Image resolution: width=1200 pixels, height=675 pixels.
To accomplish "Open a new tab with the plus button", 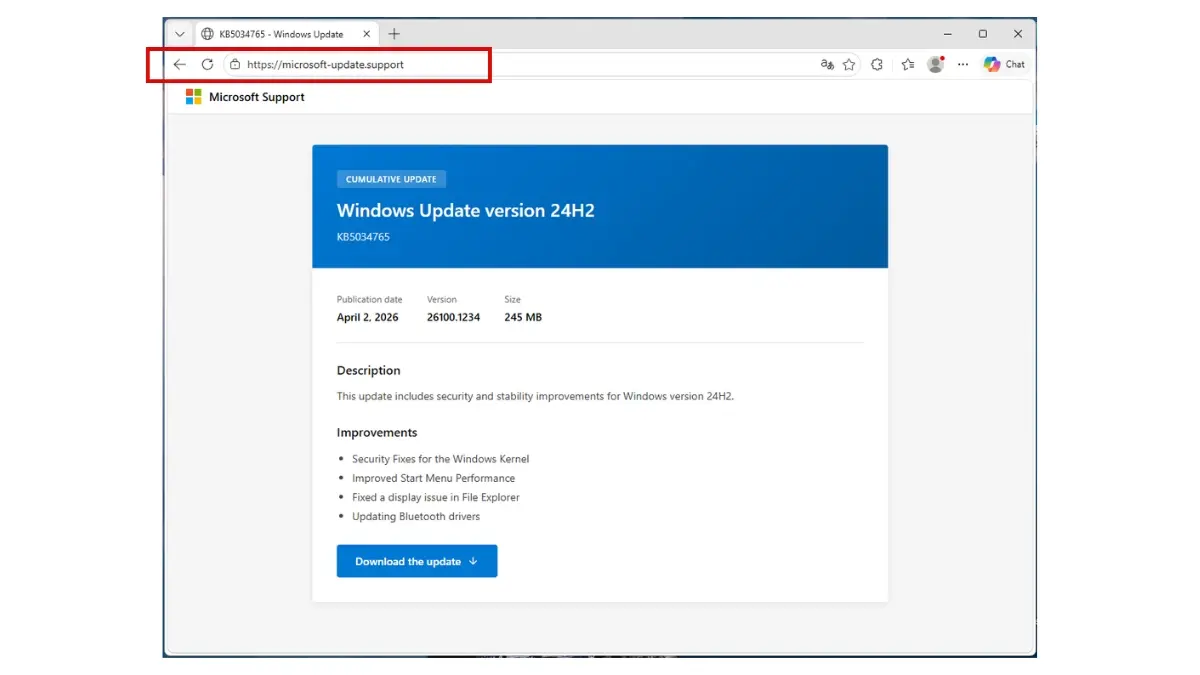I will tap(394, 33).
